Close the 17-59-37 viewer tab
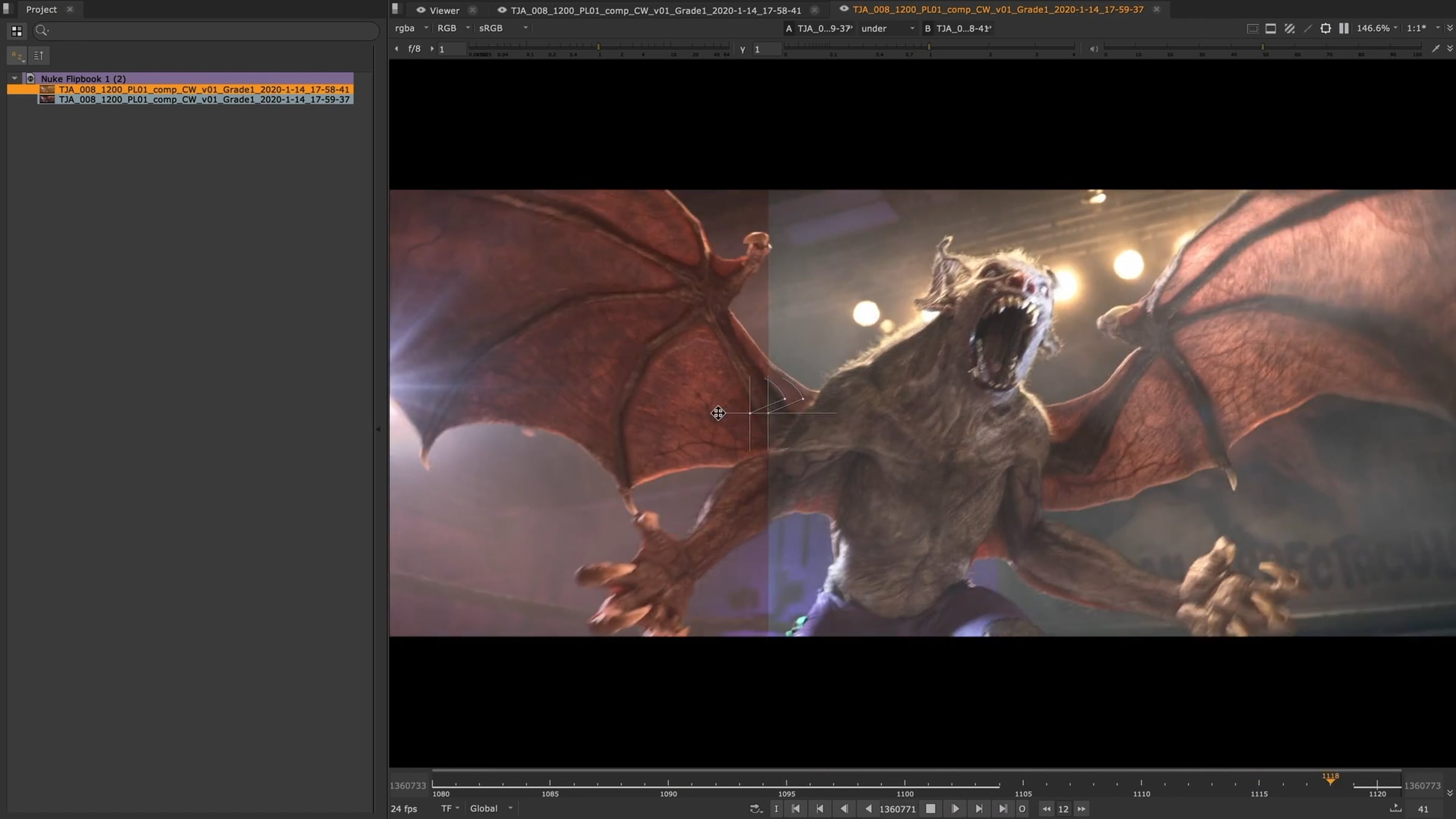Screen dimensions: 1456x819 [x=1156, y=10]
